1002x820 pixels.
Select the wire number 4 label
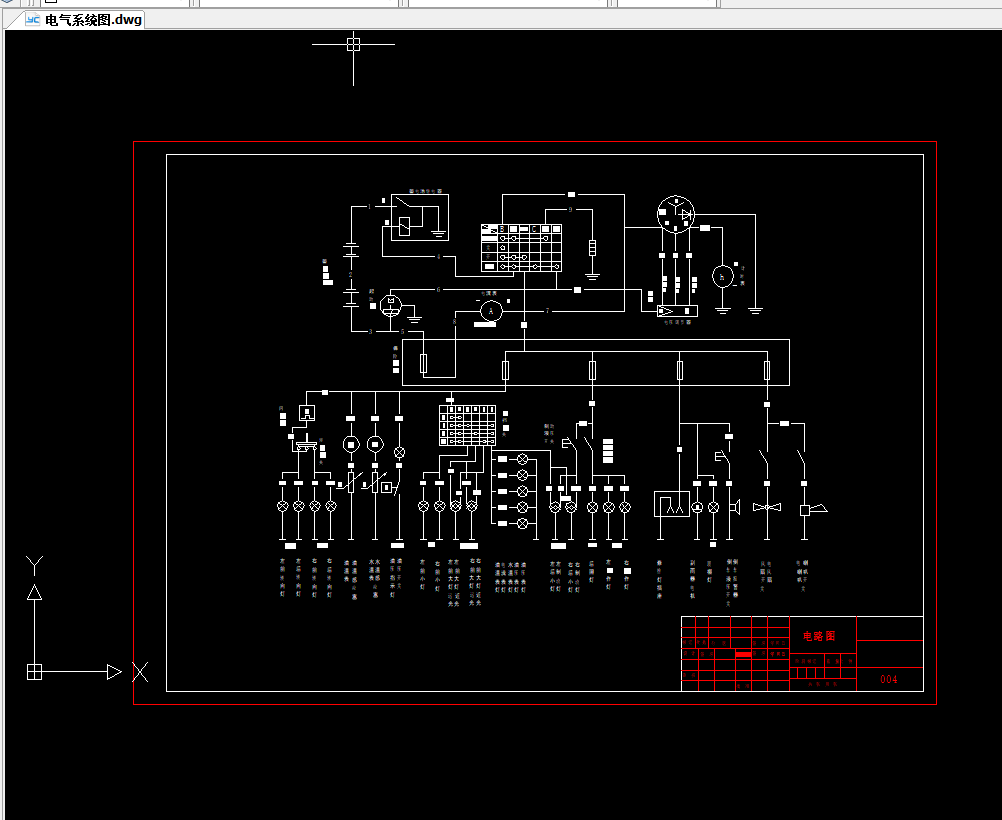coord(438,257)
